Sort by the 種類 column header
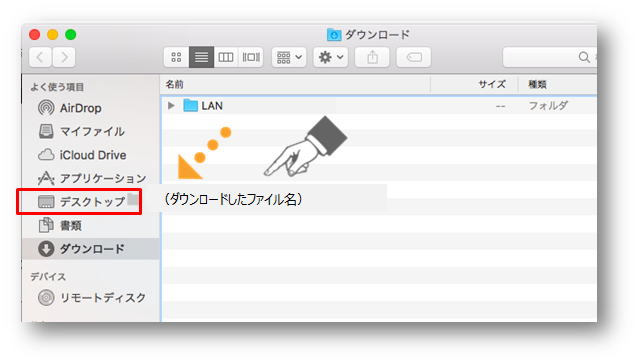 557,84
